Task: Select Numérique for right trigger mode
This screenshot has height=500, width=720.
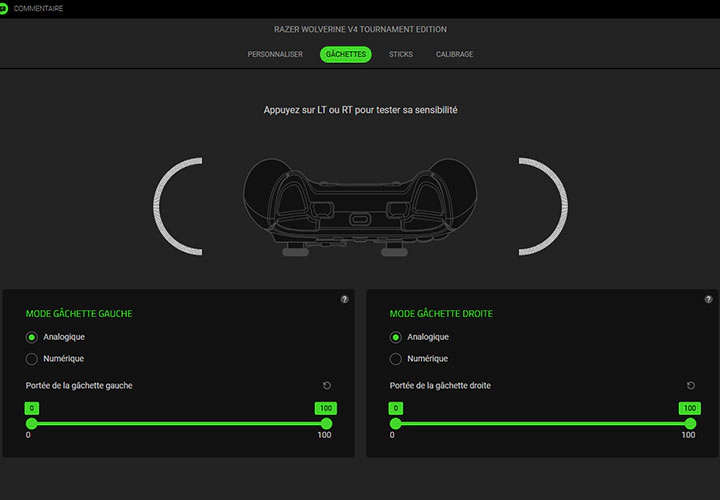Action: coord(395,359)
